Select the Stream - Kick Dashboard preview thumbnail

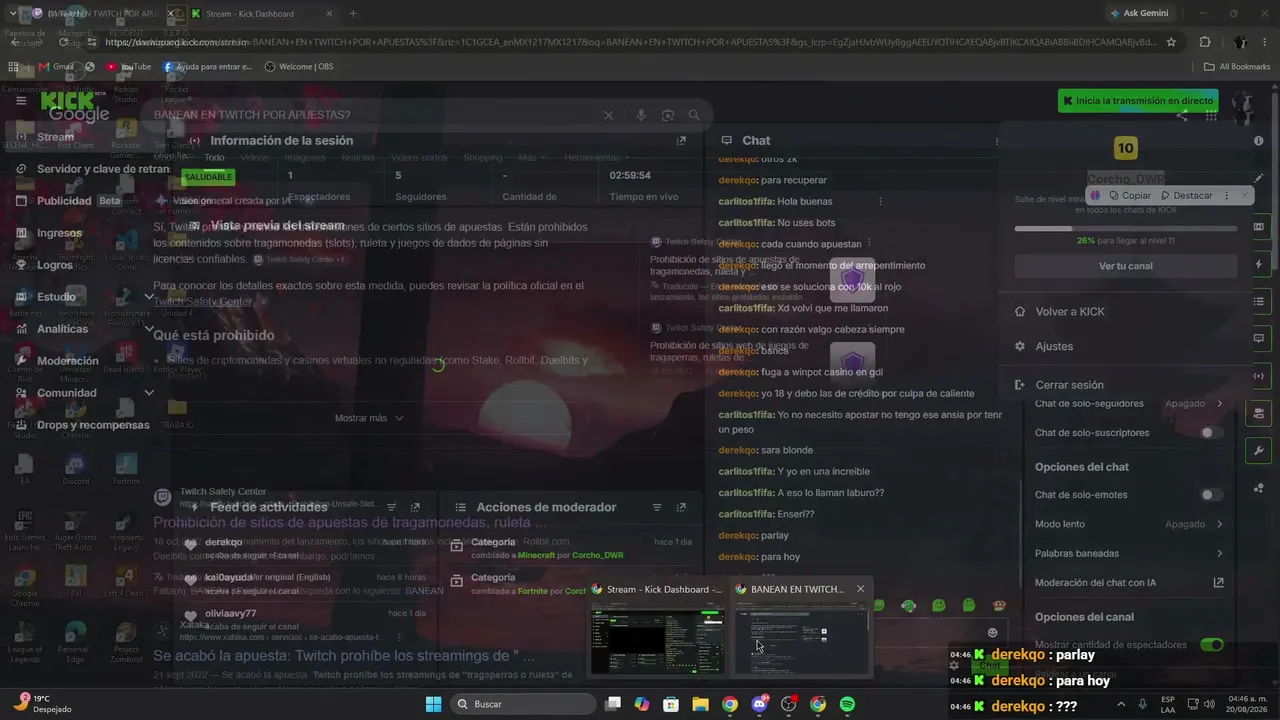657,638
